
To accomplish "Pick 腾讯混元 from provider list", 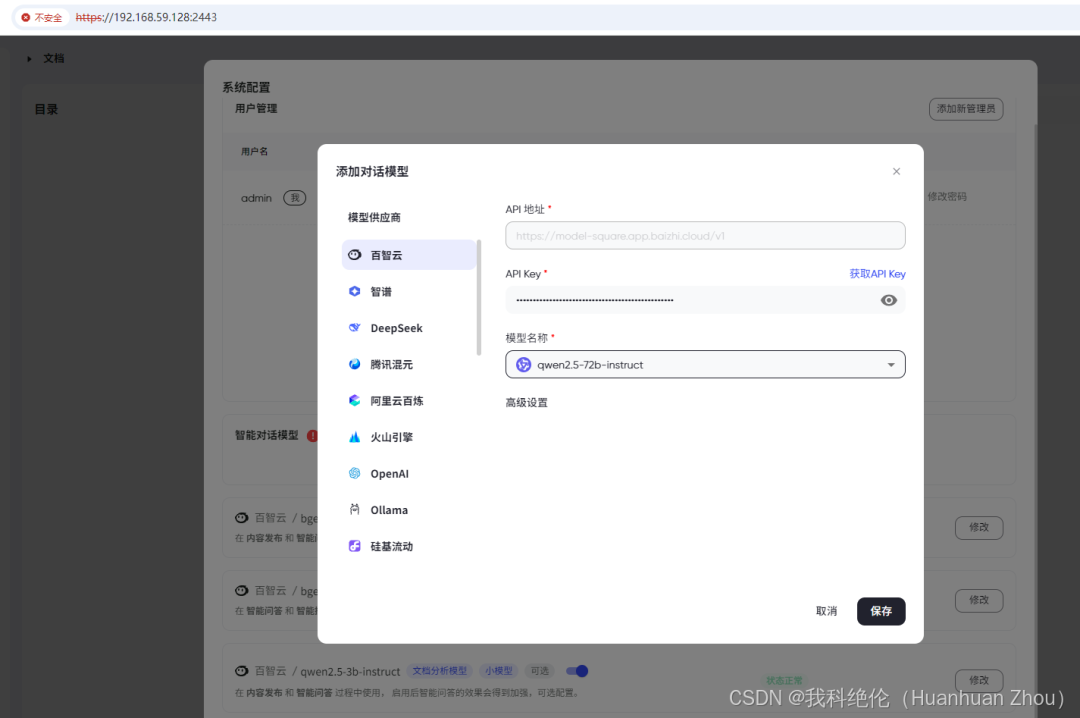I will pyautogui.click(x=408, y=365).
